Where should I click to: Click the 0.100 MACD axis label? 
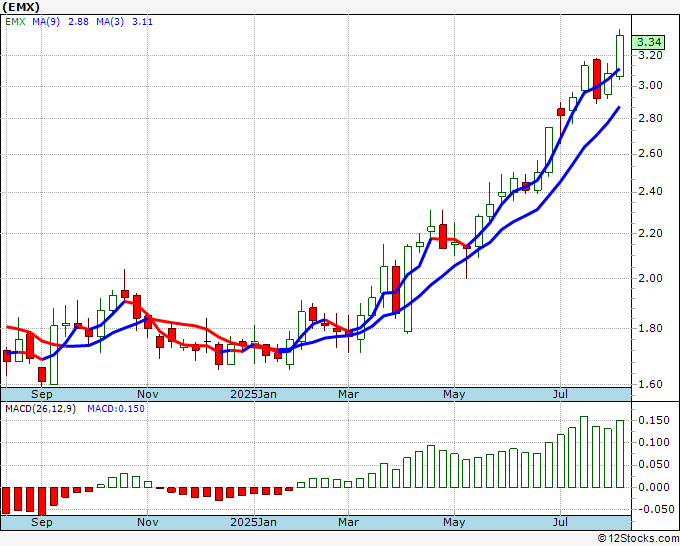(654, 442)
